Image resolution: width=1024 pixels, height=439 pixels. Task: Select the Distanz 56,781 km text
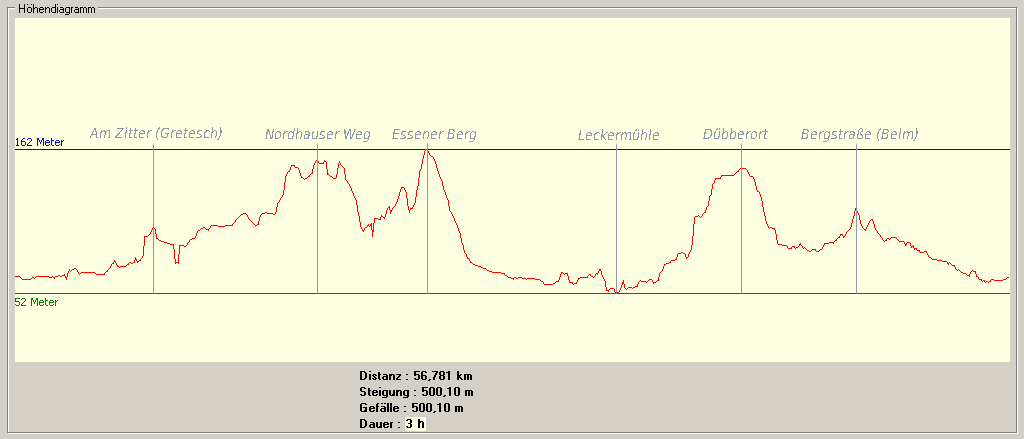[415, 376]
